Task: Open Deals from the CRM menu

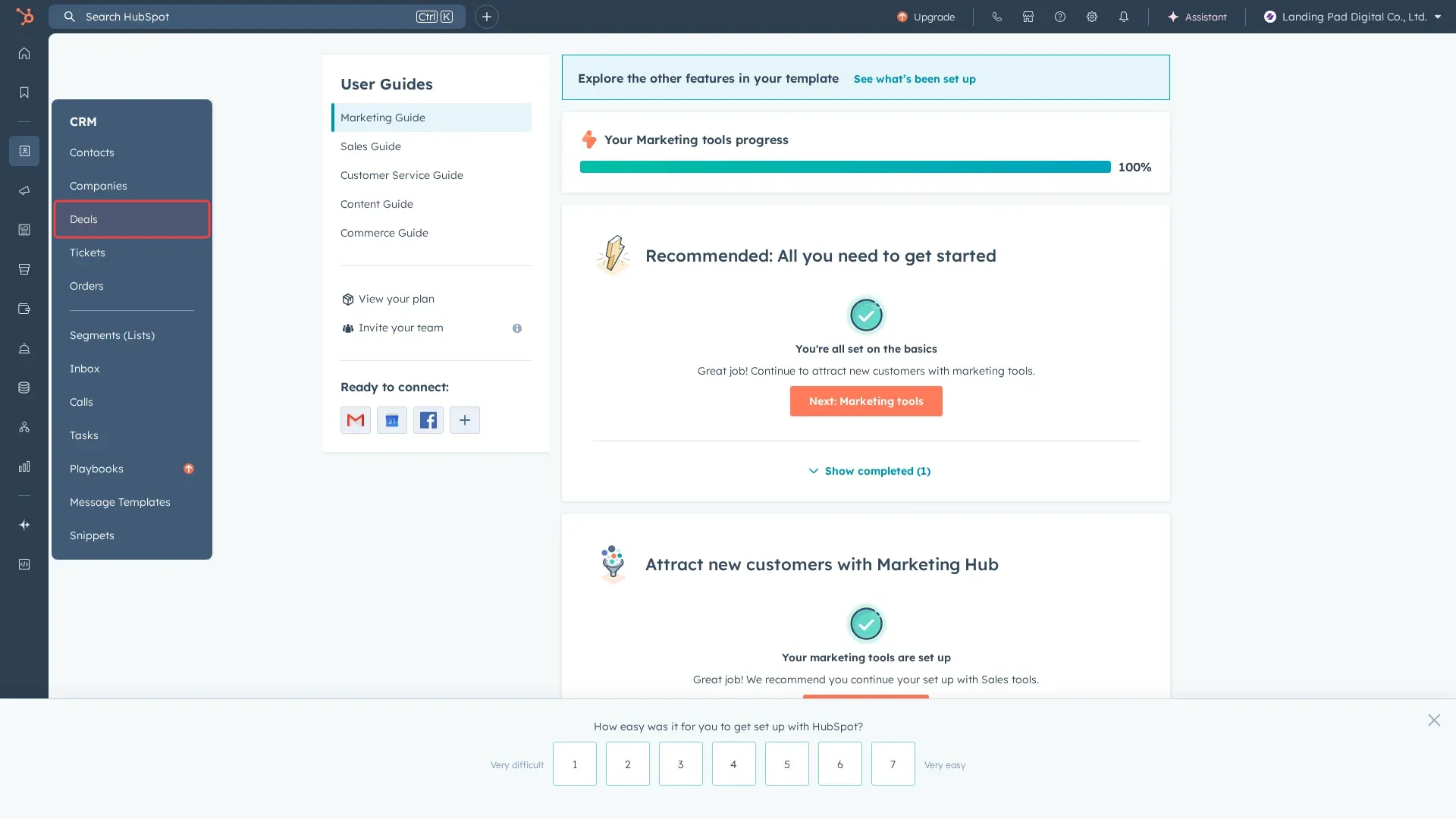Action: tap(83, 218)
